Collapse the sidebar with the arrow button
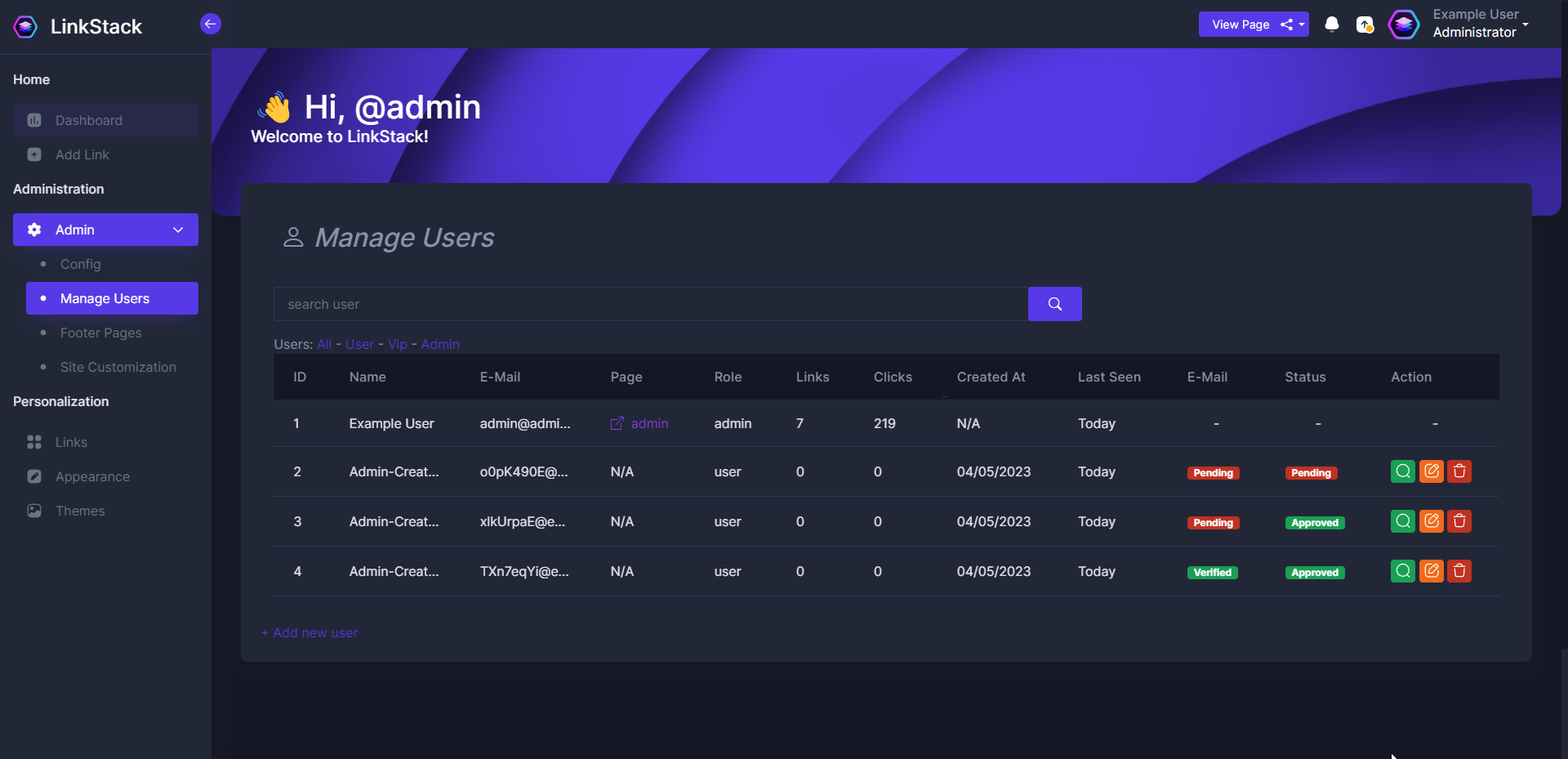Screen dimensions: 1568x759 211,24
